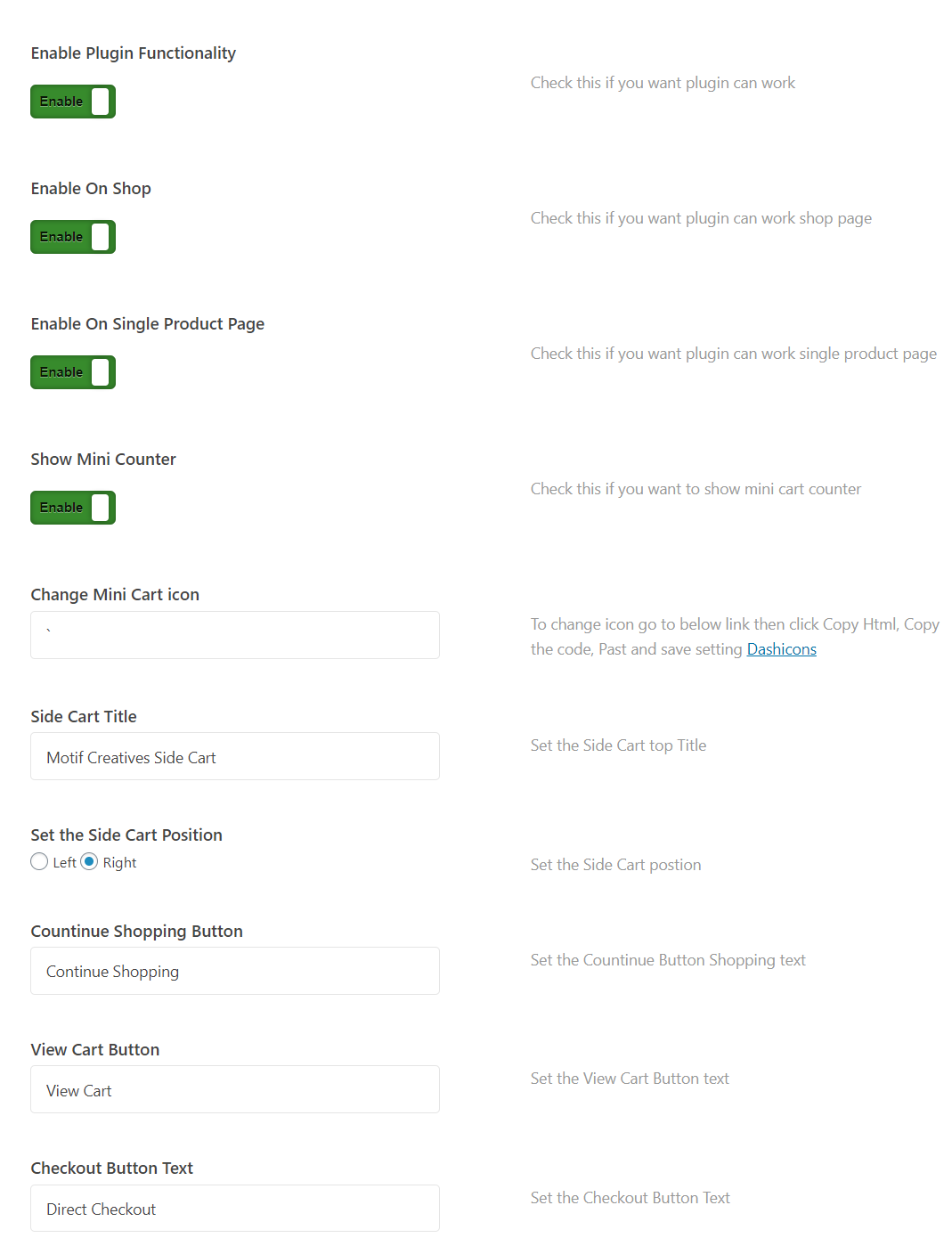The height and width of the screenshot is (1246, 952).
Task: Click the "Set the Side Cart top Title" description
Action: [x=618, y=745]
